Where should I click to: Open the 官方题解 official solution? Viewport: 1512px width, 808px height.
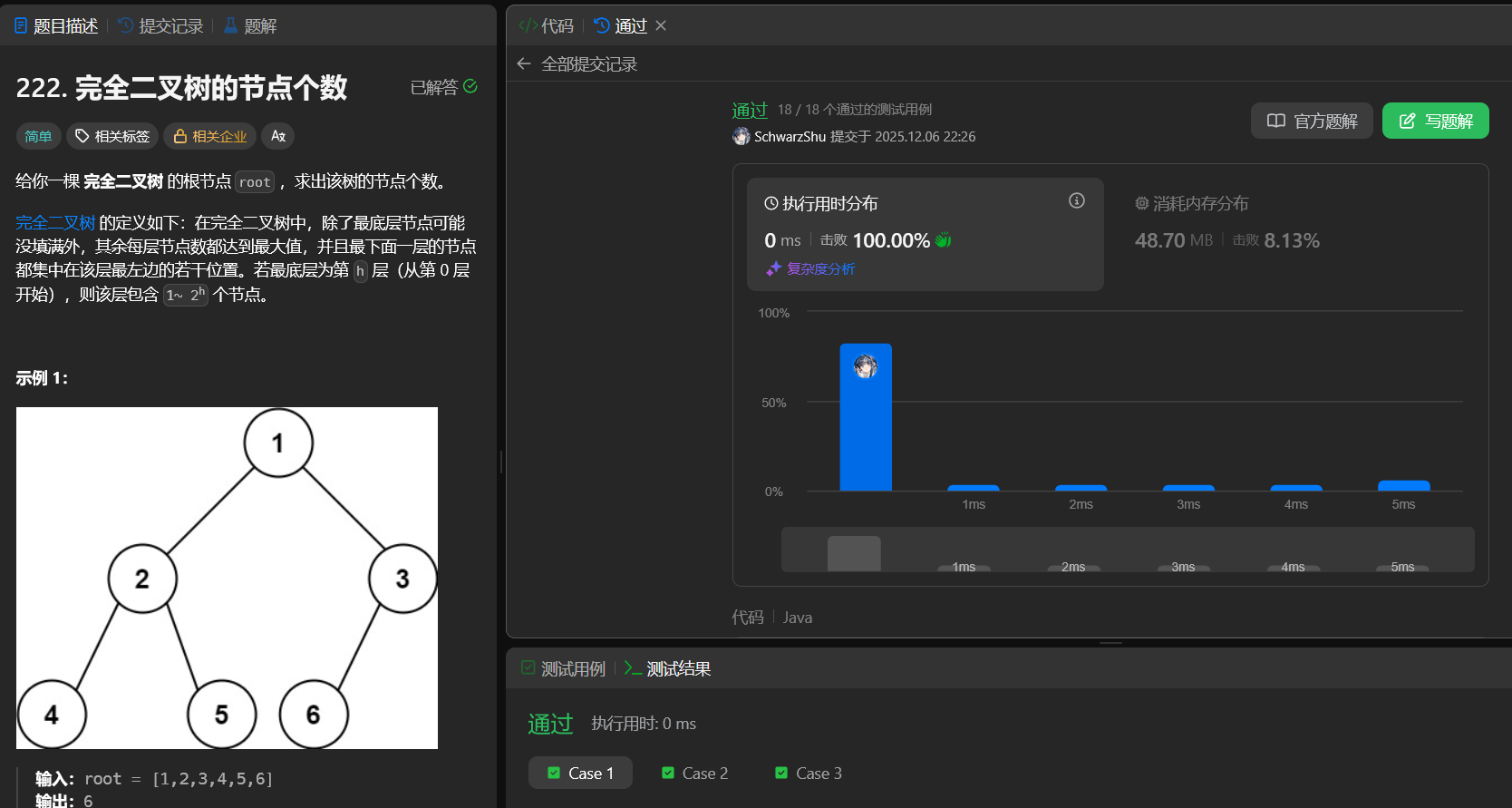1312,121
